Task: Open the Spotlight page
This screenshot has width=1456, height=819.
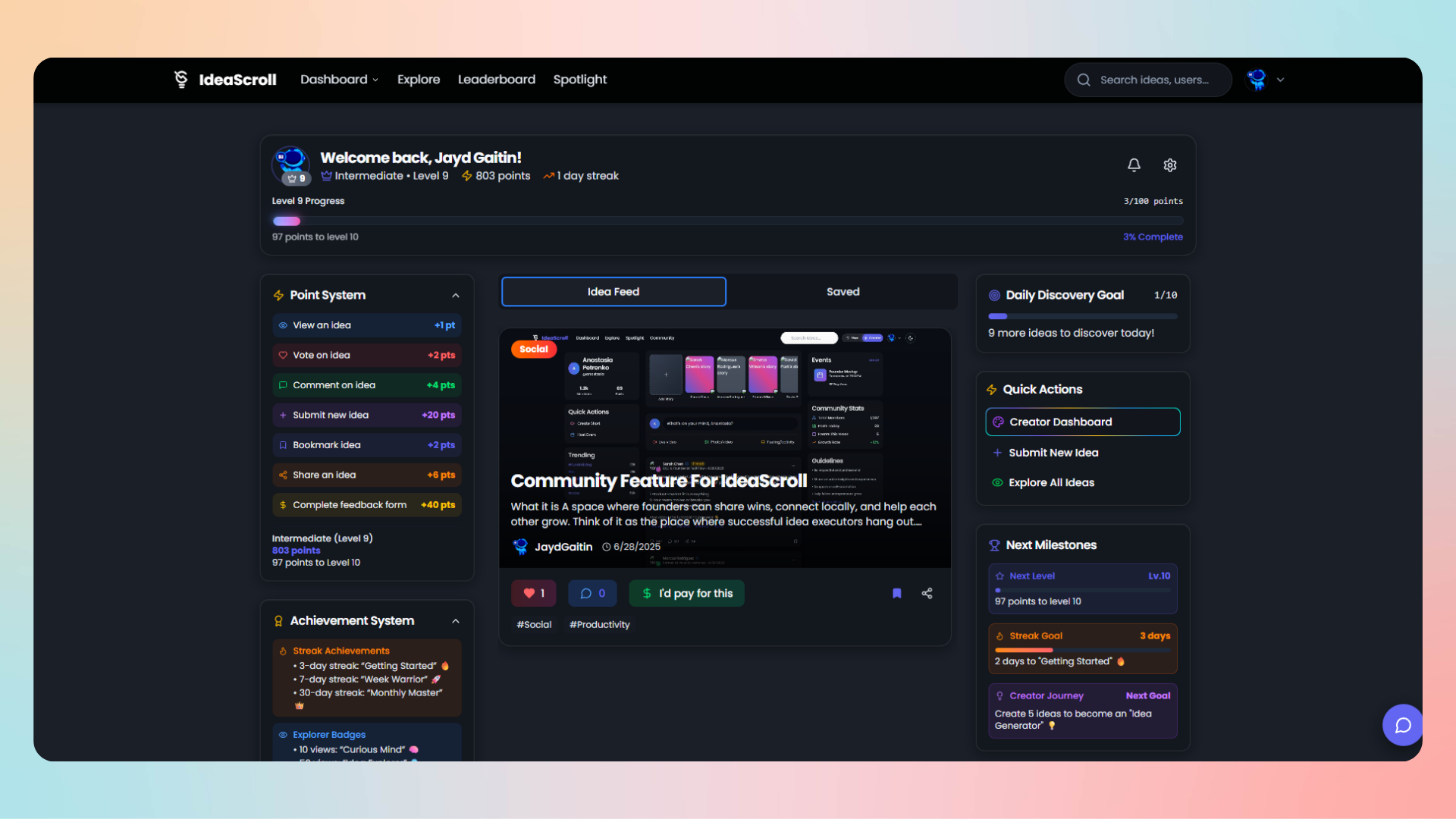Action: tap(580, 80)
